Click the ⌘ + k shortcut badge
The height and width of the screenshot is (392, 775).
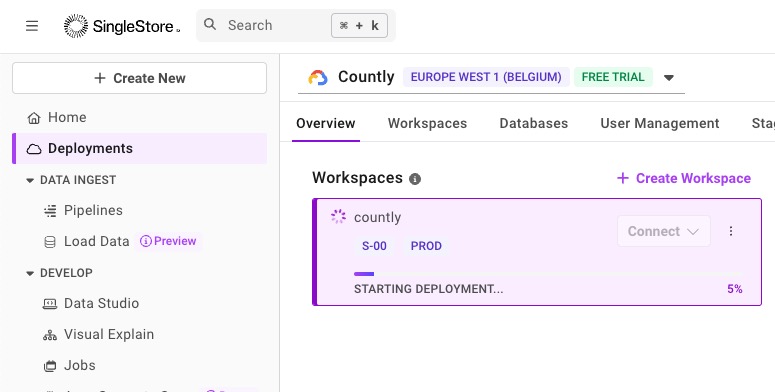359,25
